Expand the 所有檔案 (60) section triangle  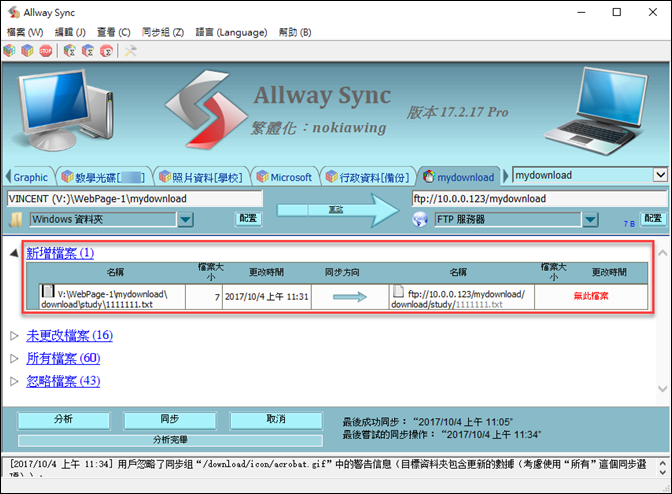pos(14,358)
